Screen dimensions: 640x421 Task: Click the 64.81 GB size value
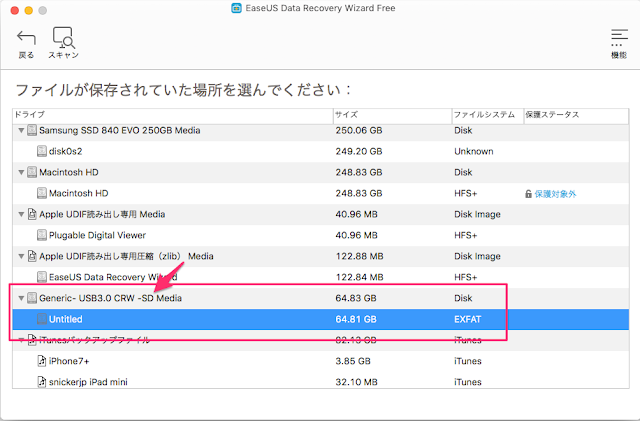[x=356, y=319]
